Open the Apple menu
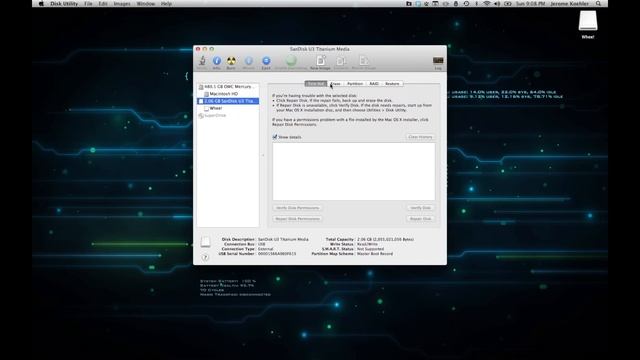Viewport: 640px width, 360px height. (41, 4)
